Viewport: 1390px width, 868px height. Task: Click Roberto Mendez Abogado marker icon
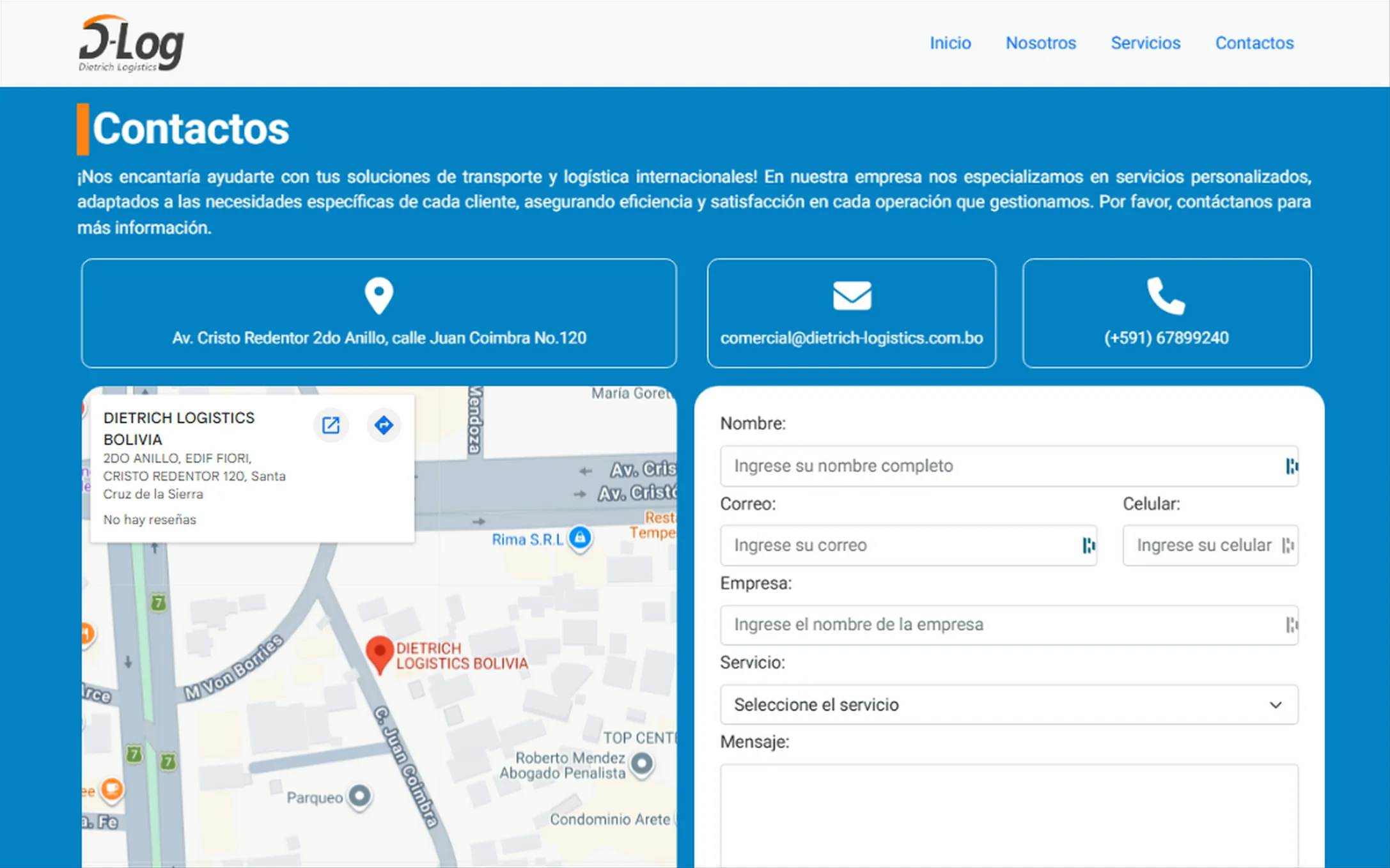click(x=642, y=764)
